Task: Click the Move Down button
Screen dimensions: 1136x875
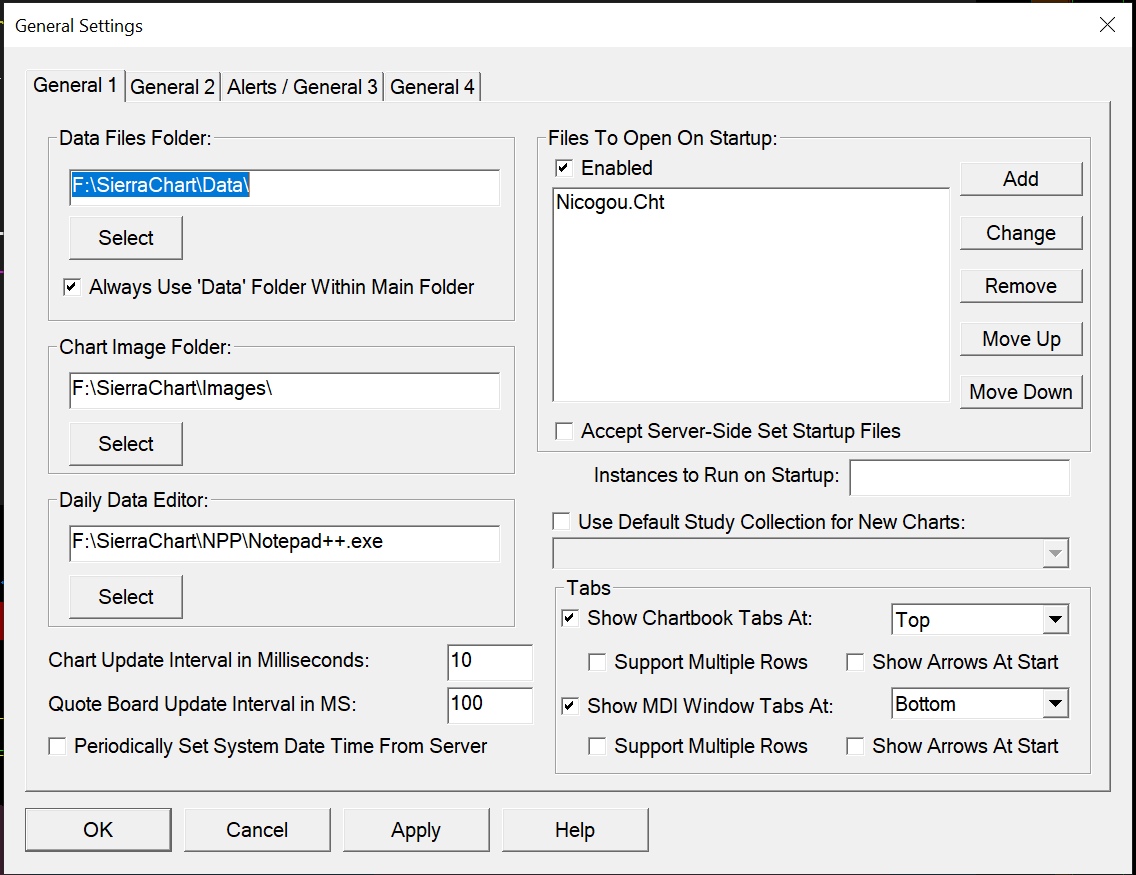Action: (1020, 392)
